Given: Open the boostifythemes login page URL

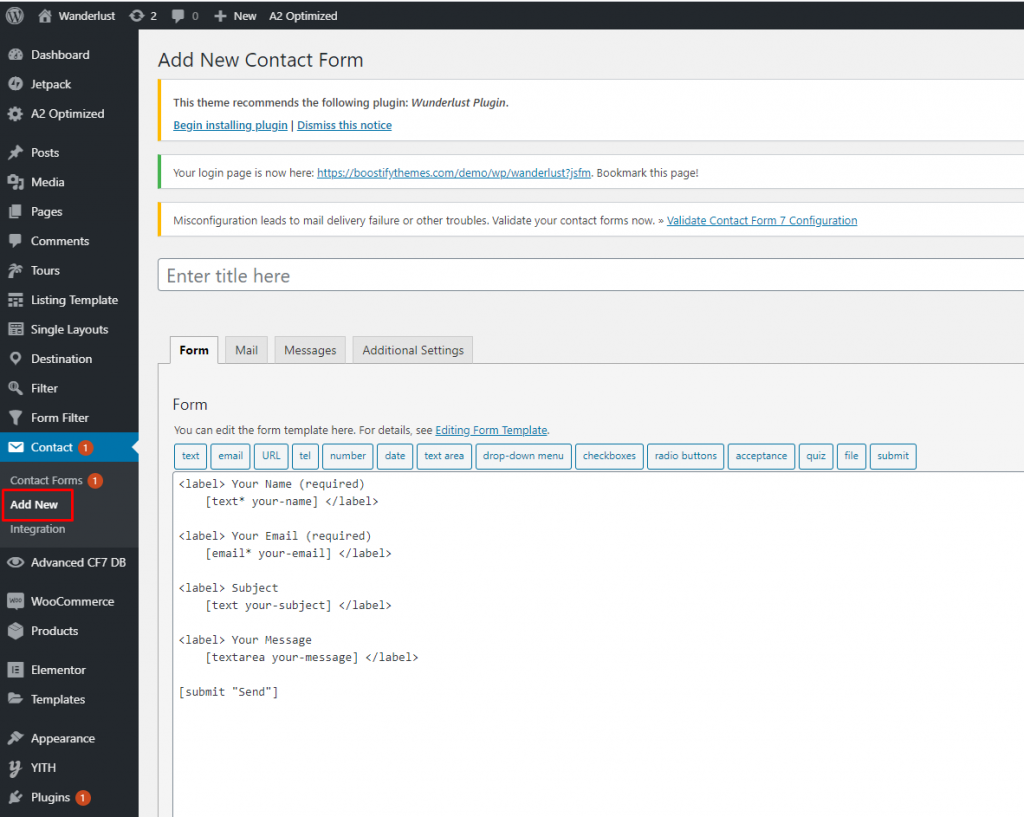Looking at the screenshot, I should tap(454, 173).
